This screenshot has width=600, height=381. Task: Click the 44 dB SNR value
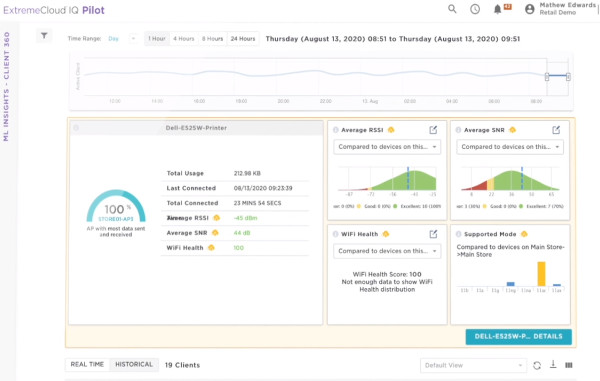[x=242, y=233]
